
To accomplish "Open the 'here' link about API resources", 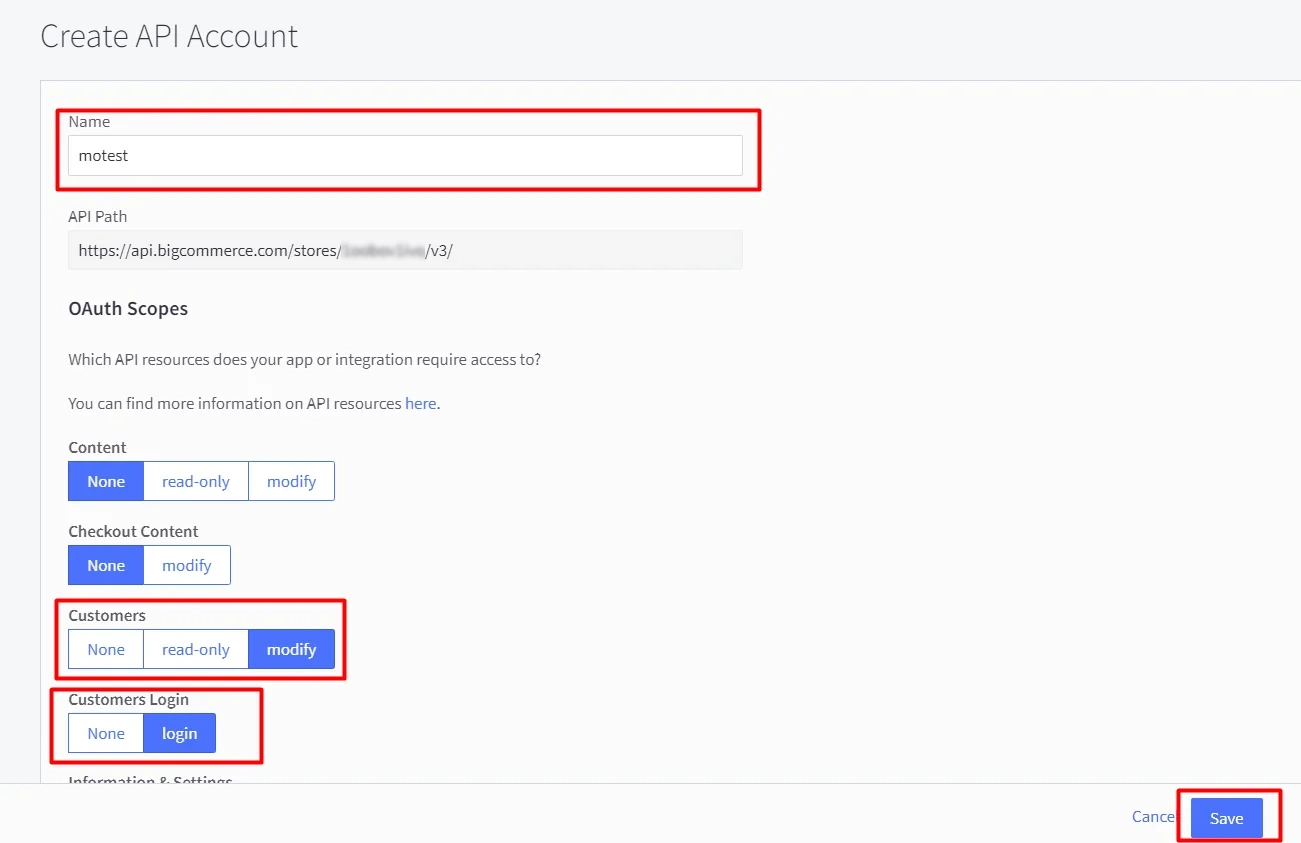I will 419,403.
